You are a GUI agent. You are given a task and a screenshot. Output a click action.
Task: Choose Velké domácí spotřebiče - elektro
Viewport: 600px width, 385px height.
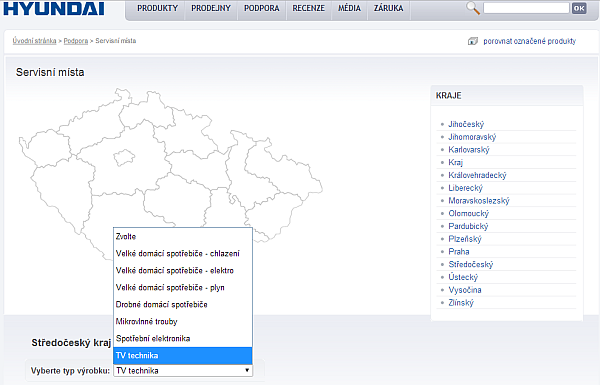pyautogui.click(x=183, y=271)
